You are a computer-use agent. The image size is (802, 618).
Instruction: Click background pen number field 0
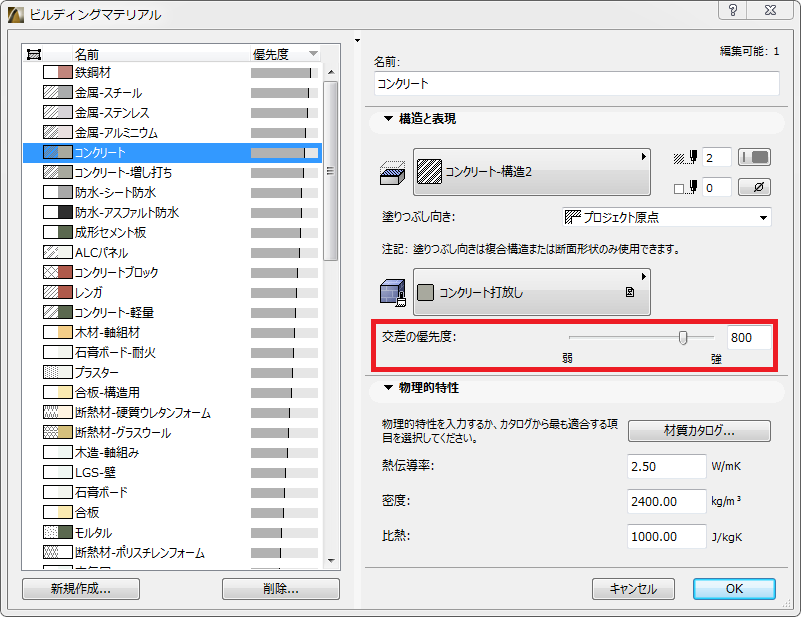tap(716, 188)
